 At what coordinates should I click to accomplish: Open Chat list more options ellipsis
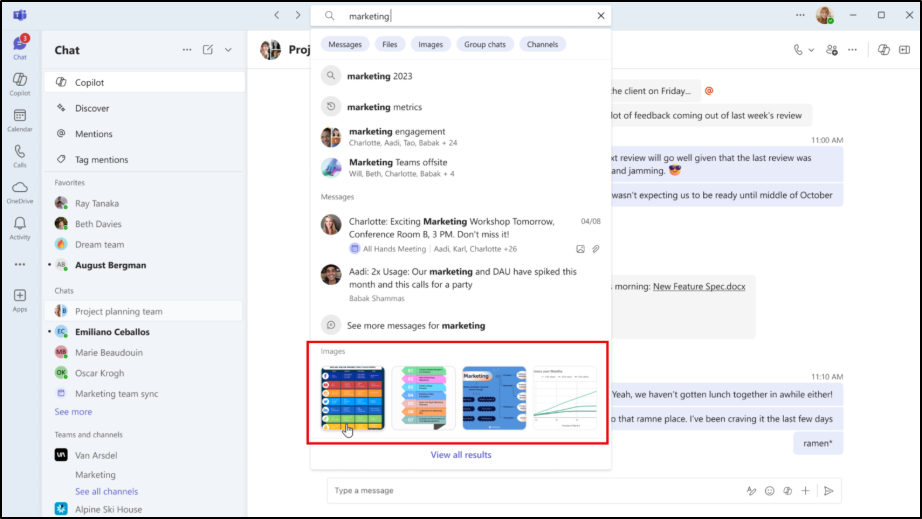coord(187,50)
